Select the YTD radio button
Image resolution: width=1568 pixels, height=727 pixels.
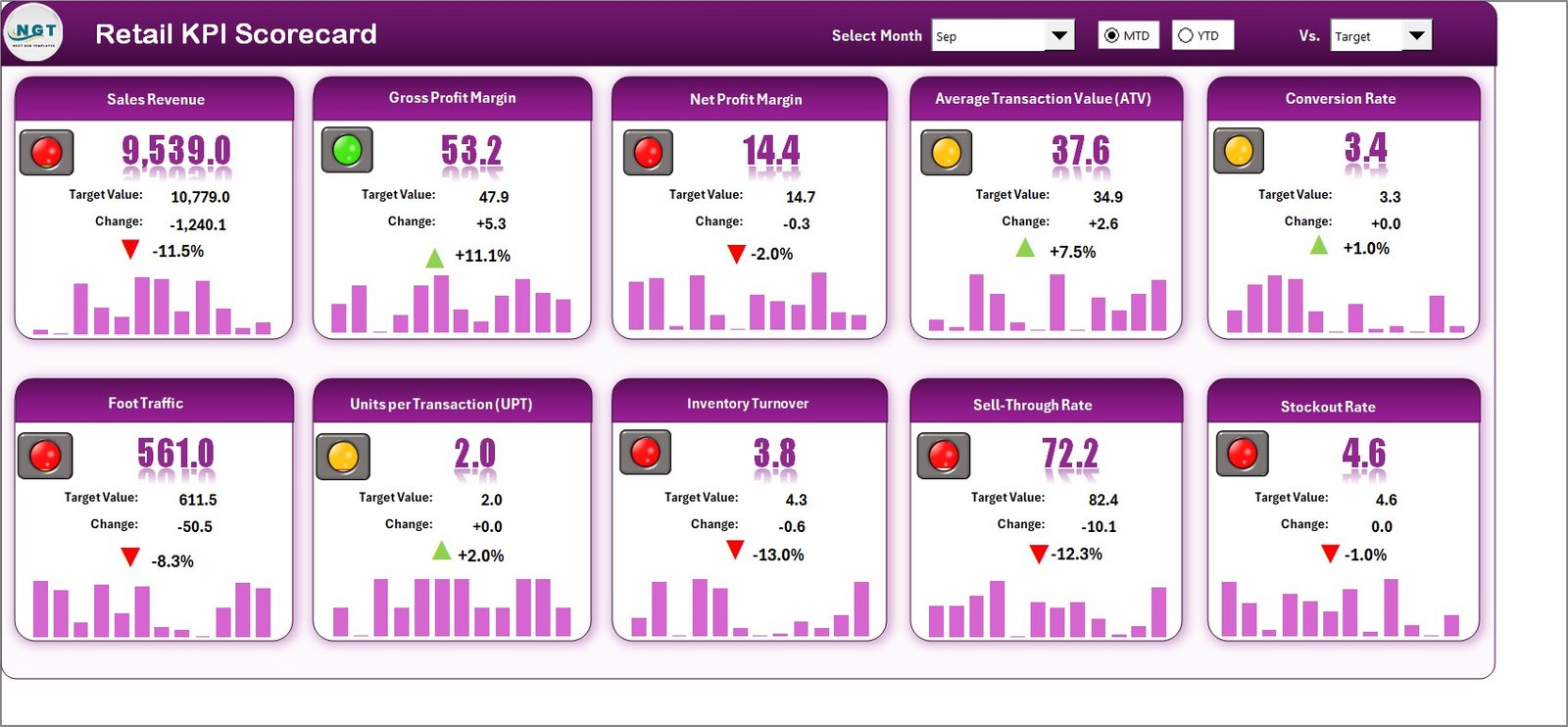point(1186,35)
